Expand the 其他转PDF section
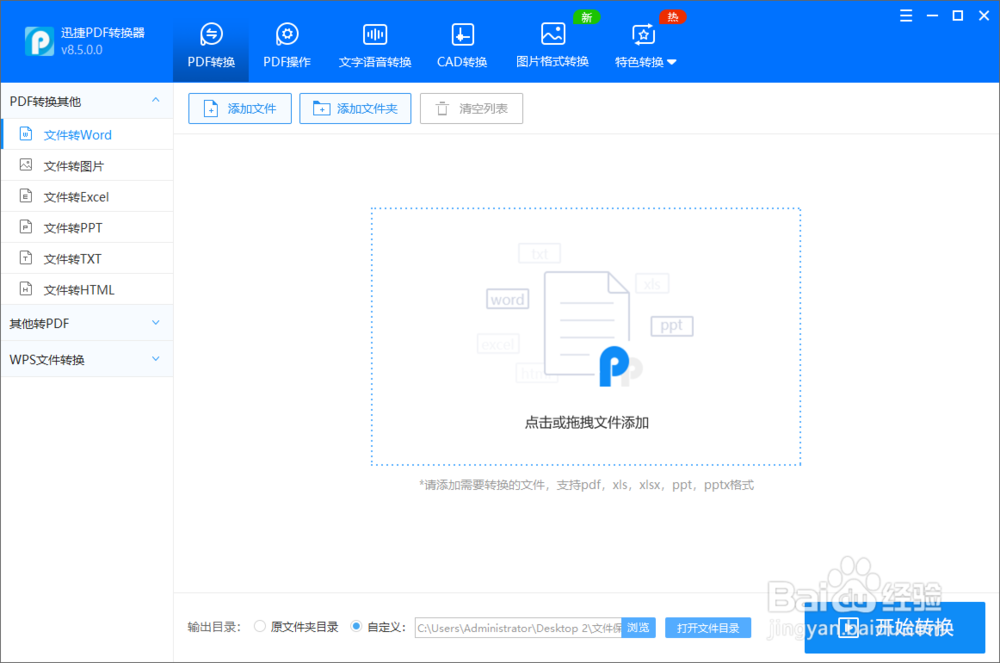 click(87, 323)
